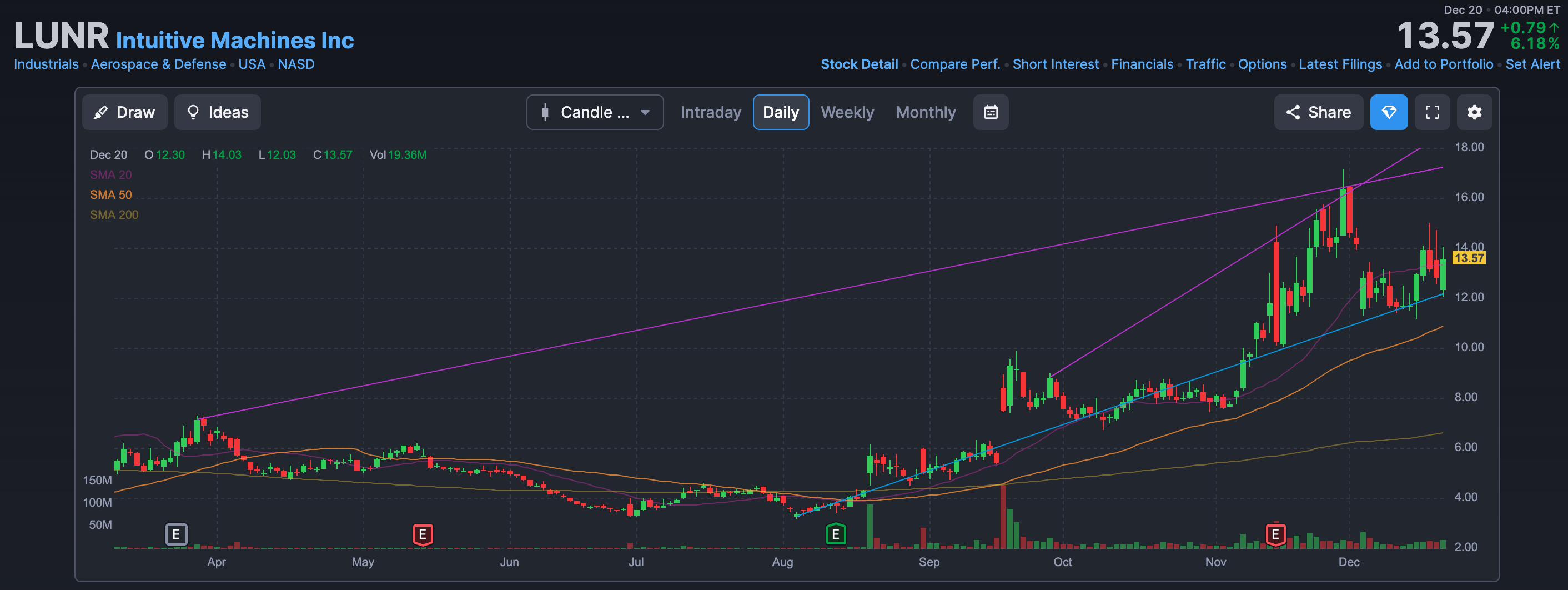Click the Vol 19.36M value
Image resolution: width=1568 pixels, height=590 pixels.
398,154
